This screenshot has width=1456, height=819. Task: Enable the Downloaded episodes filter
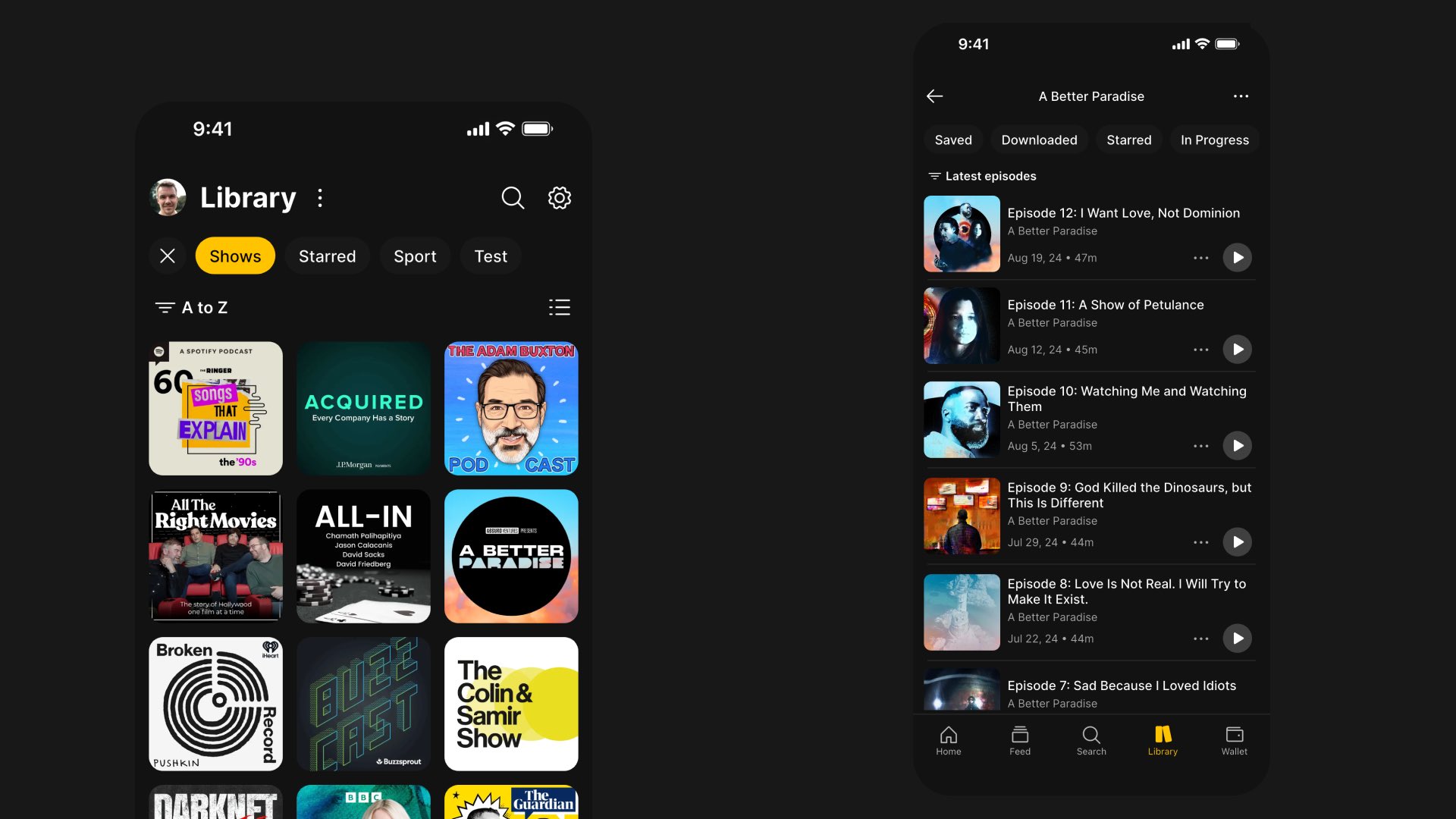click(1039, 140)
